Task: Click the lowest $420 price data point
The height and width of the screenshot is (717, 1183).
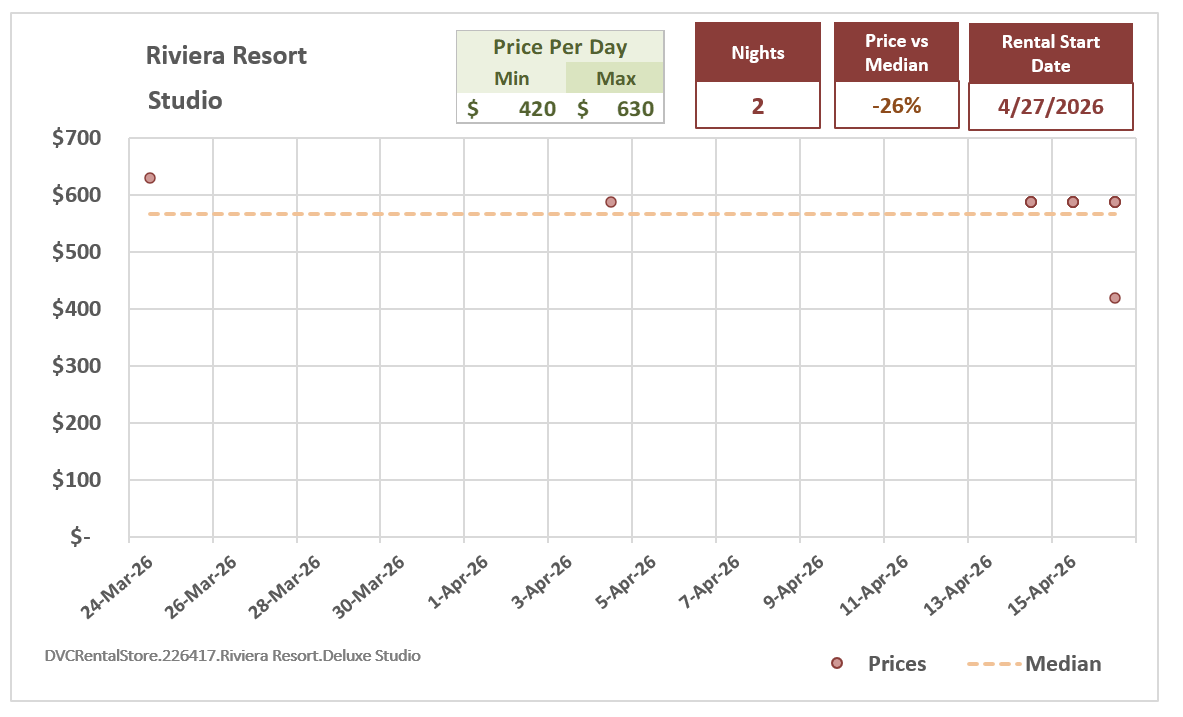Action: coord(1115,298)
